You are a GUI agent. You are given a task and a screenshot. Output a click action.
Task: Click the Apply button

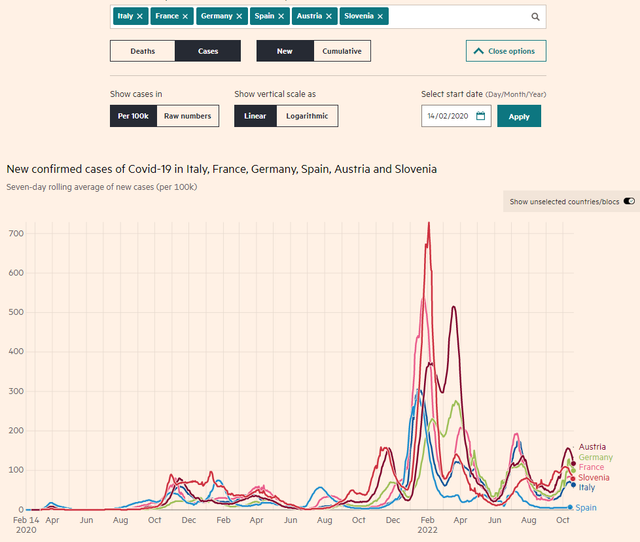coord(519,116)
